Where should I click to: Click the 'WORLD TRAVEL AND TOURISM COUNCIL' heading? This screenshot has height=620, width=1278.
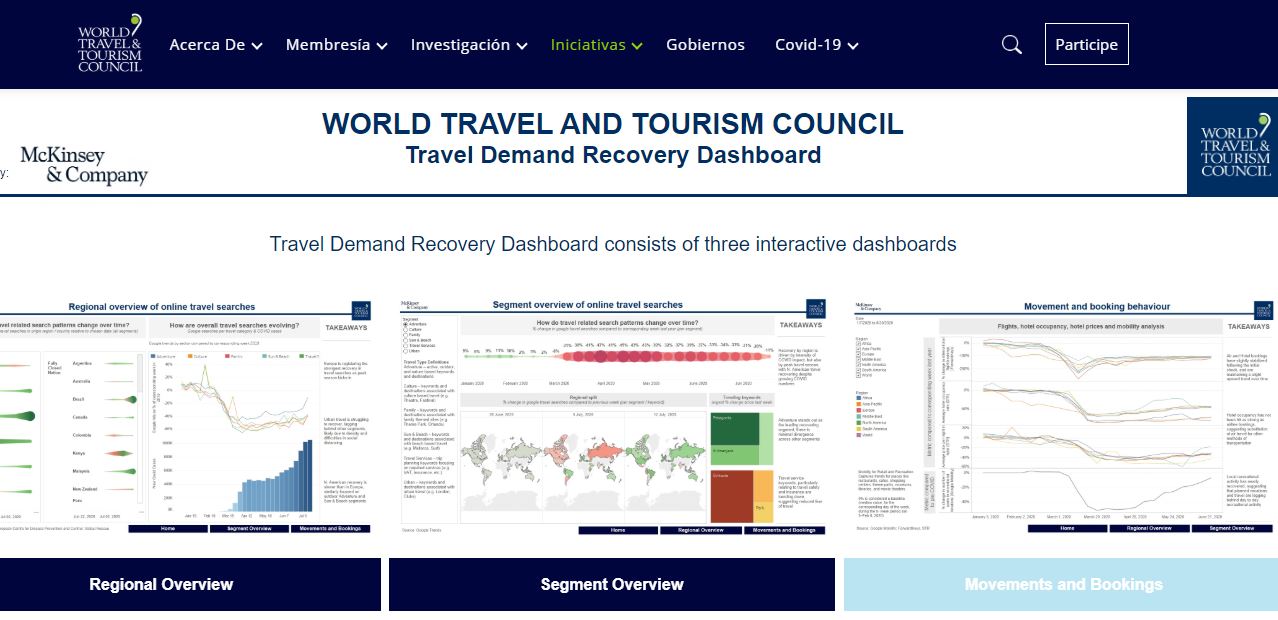612,124
